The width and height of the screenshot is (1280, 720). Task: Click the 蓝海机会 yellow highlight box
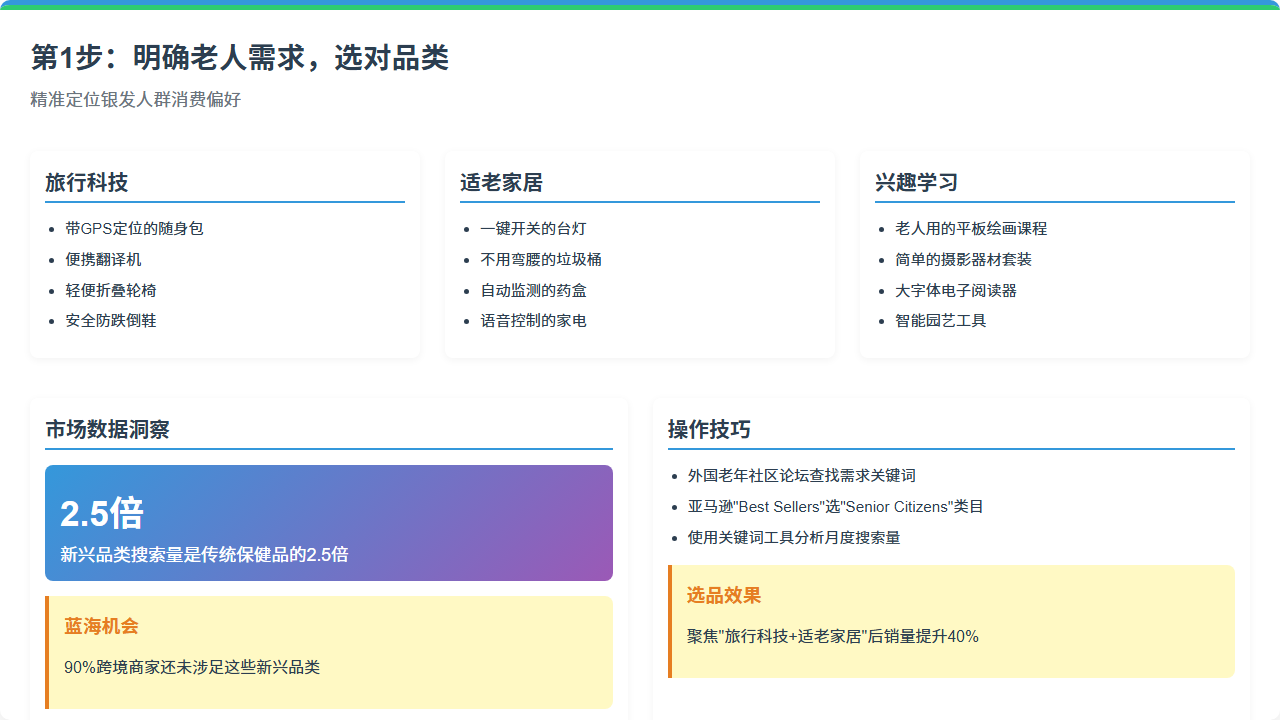pos(328,652)
